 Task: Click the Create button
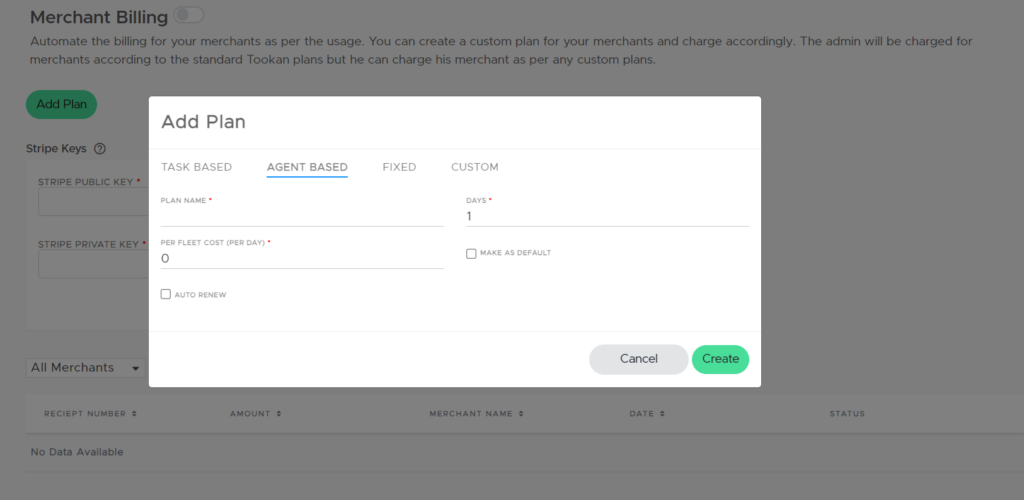point(720,359)
